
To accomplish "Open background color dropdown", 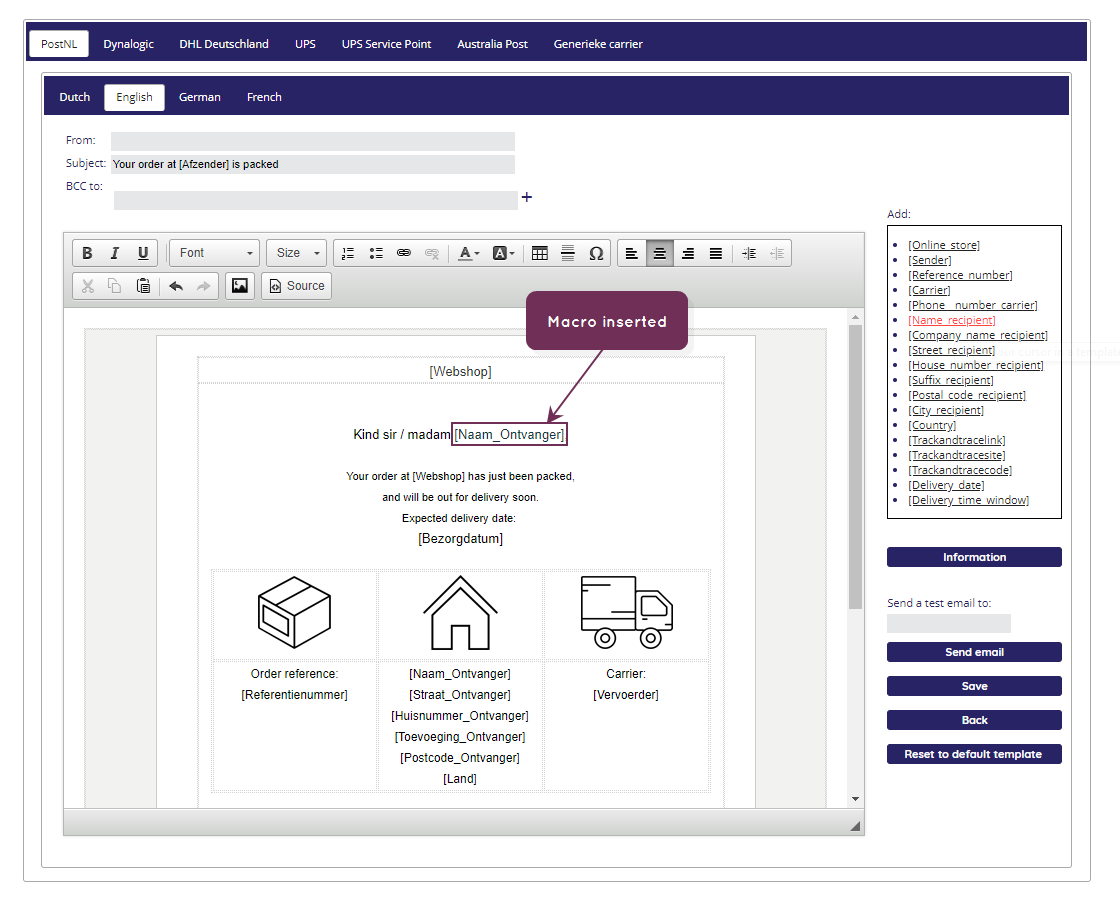I will coord(504,253).
